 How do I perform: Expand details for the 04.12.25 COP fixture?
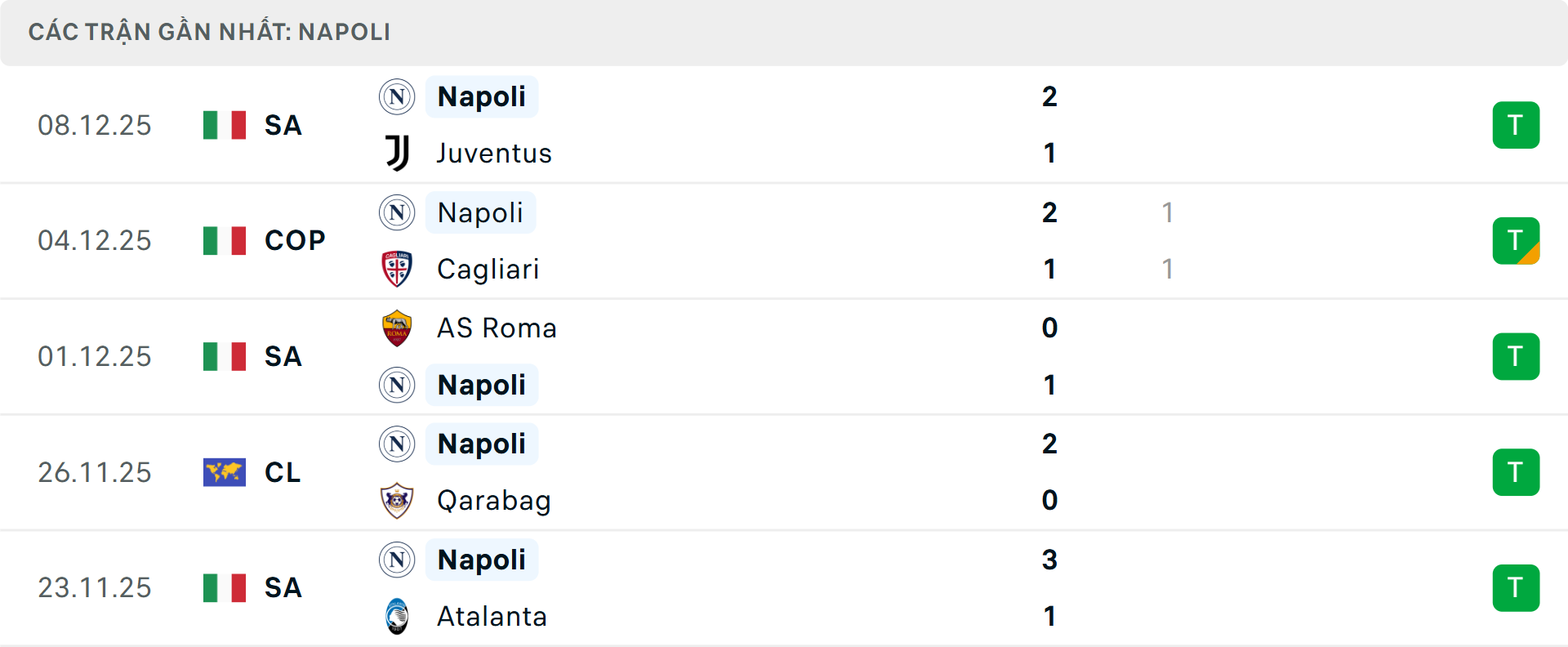784,240
